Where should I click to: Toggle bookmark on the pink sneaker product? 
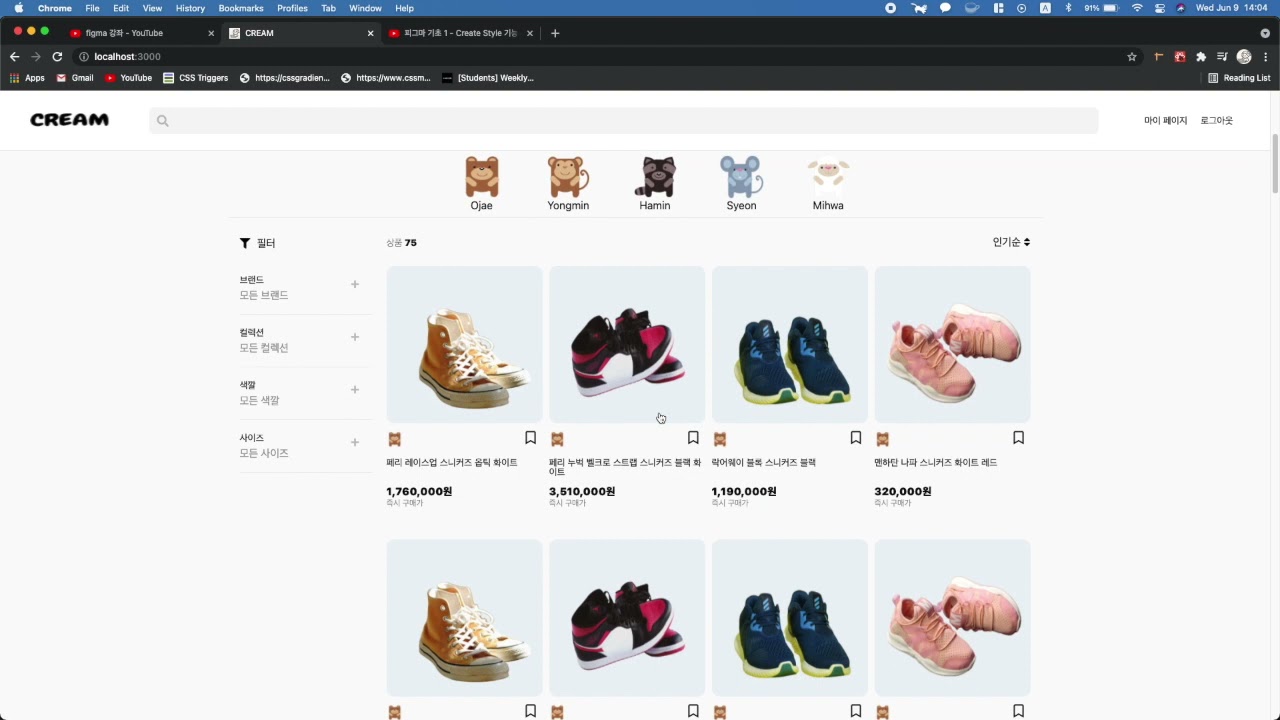tap(1018, 438)
